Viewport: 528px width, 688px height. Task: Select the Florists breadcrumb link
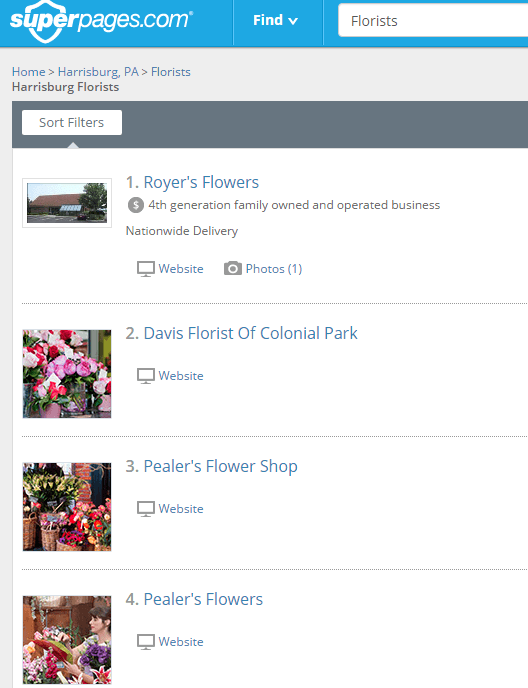click(x=171, y=72)
